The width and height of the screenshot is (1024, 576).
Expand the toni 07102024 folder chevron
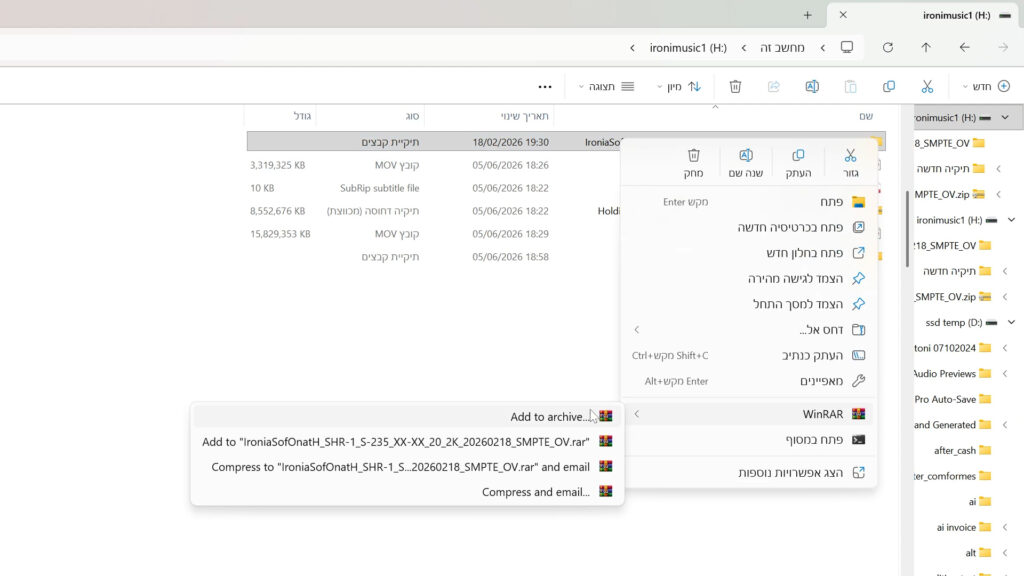pos(1004,348)
